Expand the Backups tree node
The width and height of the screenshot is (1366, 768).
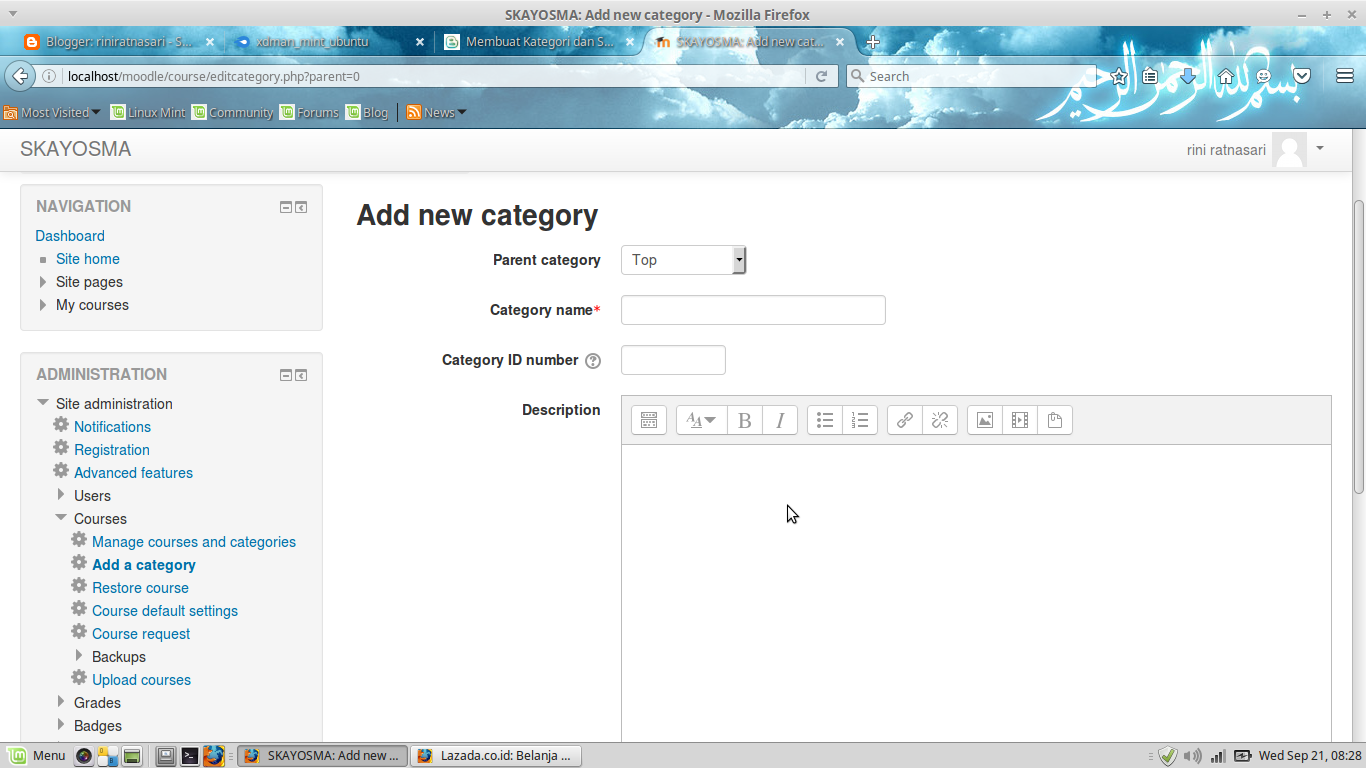tap(79, 656)
